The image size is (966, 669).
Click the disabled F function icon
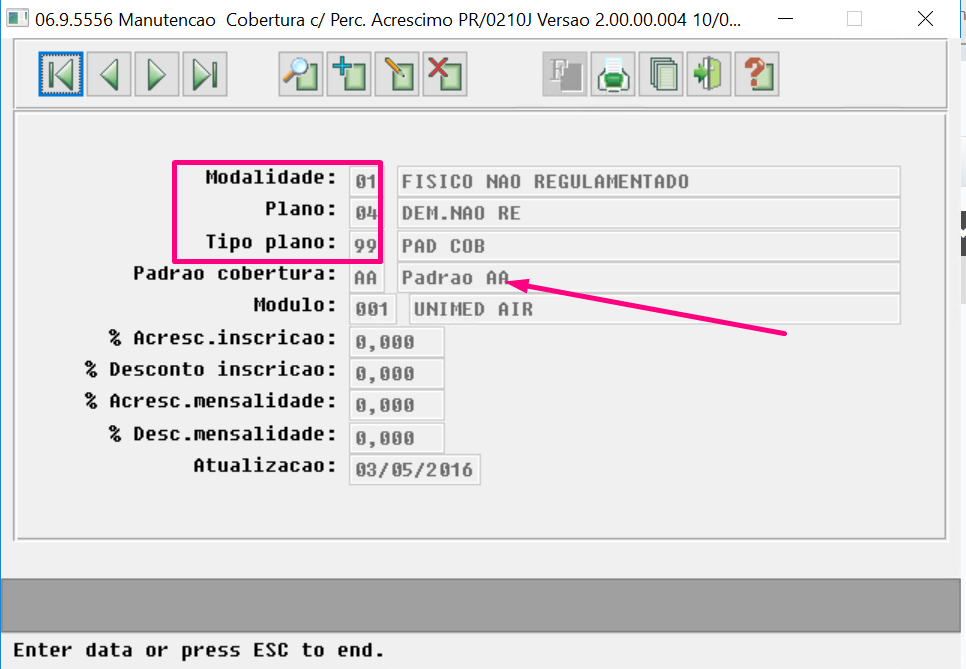(x=565, y=75)
